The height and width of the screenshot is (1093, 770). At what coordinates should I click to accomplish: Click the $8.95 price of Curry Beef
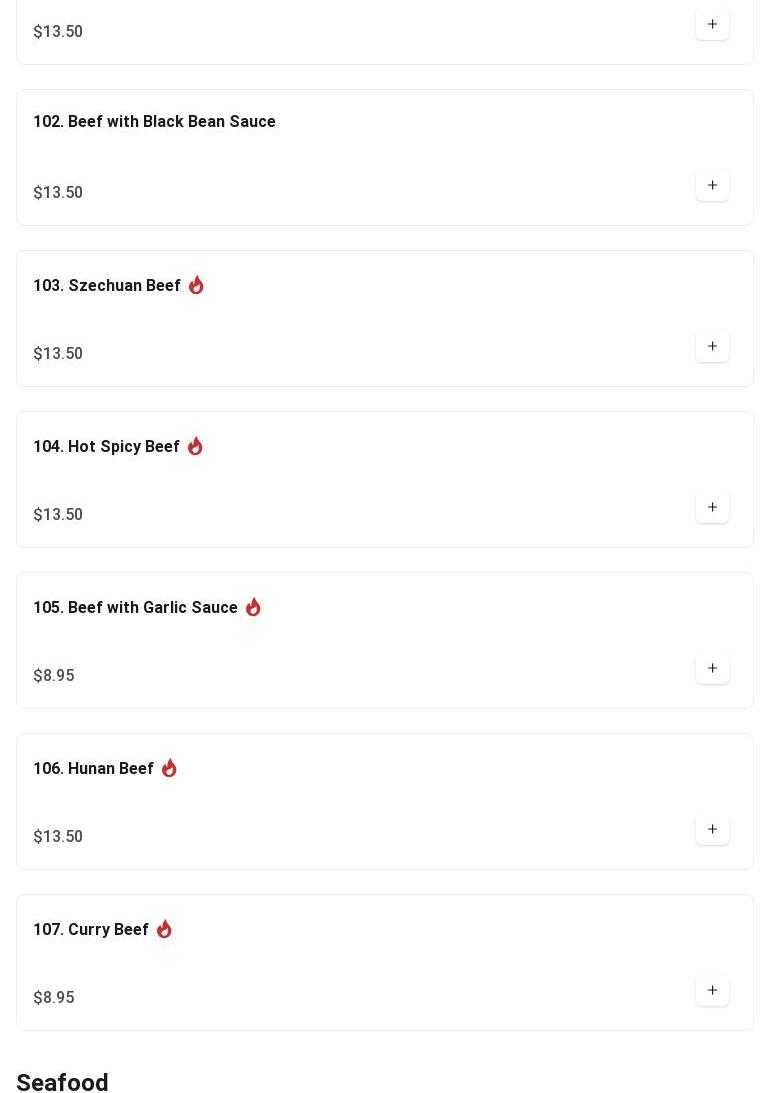click(x=54, y=998)
